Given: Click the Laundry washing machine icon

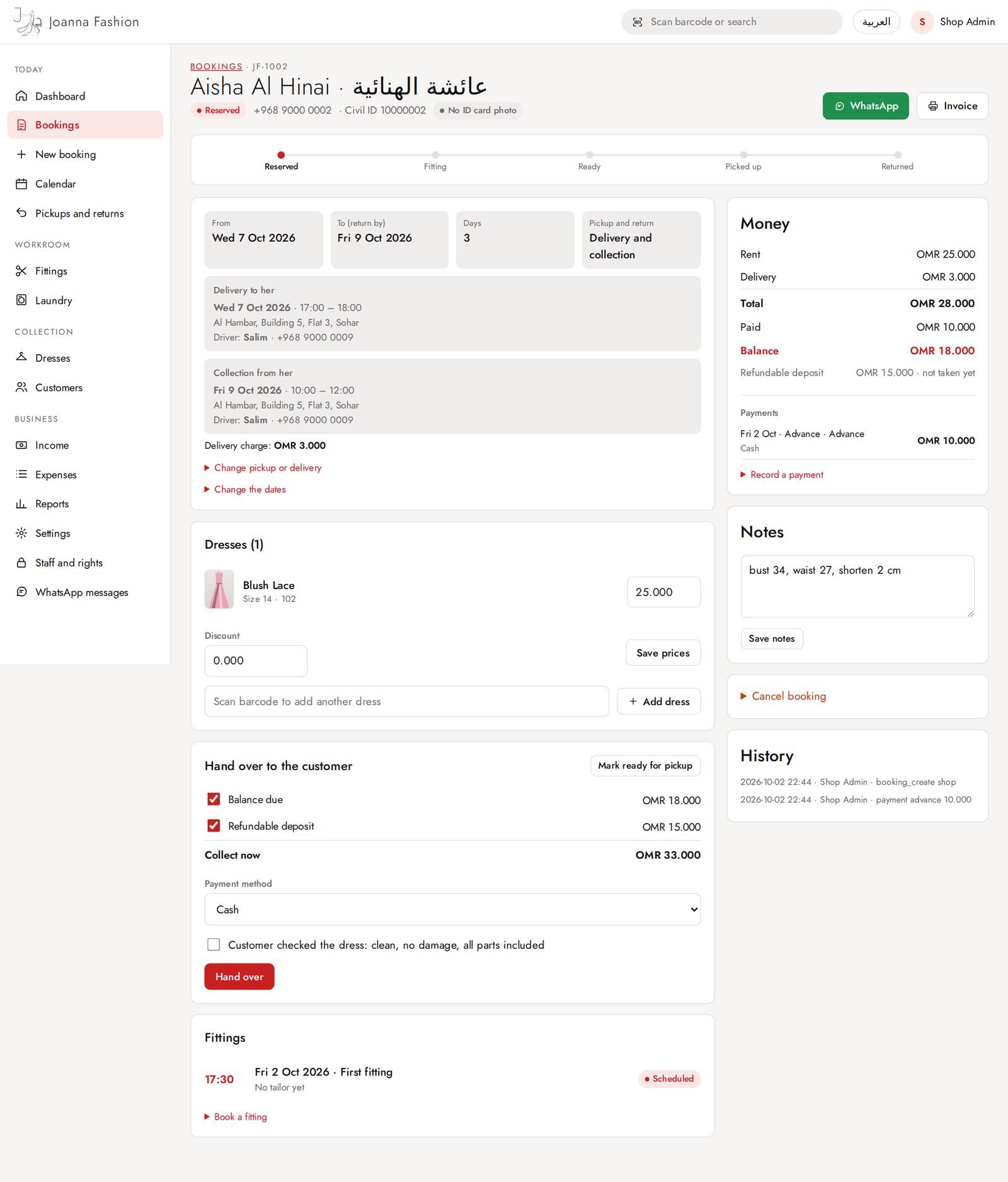Looking at the screenshot, I should point(21,300).
